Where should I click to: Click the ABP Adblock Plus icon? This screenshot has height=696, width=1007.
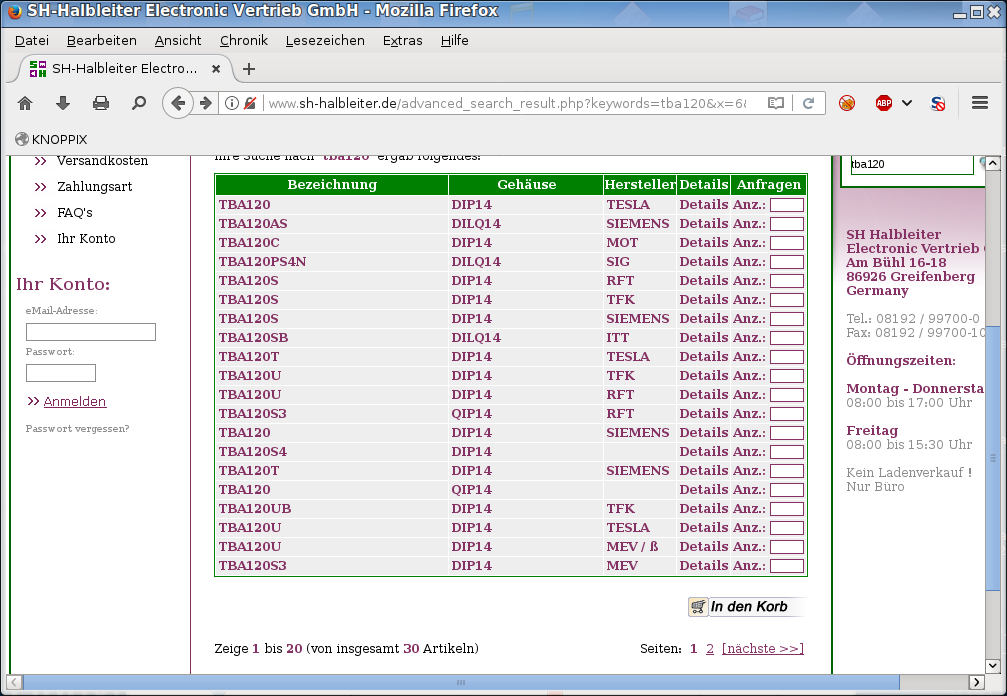pyautogui.click(x=884, y=103)
